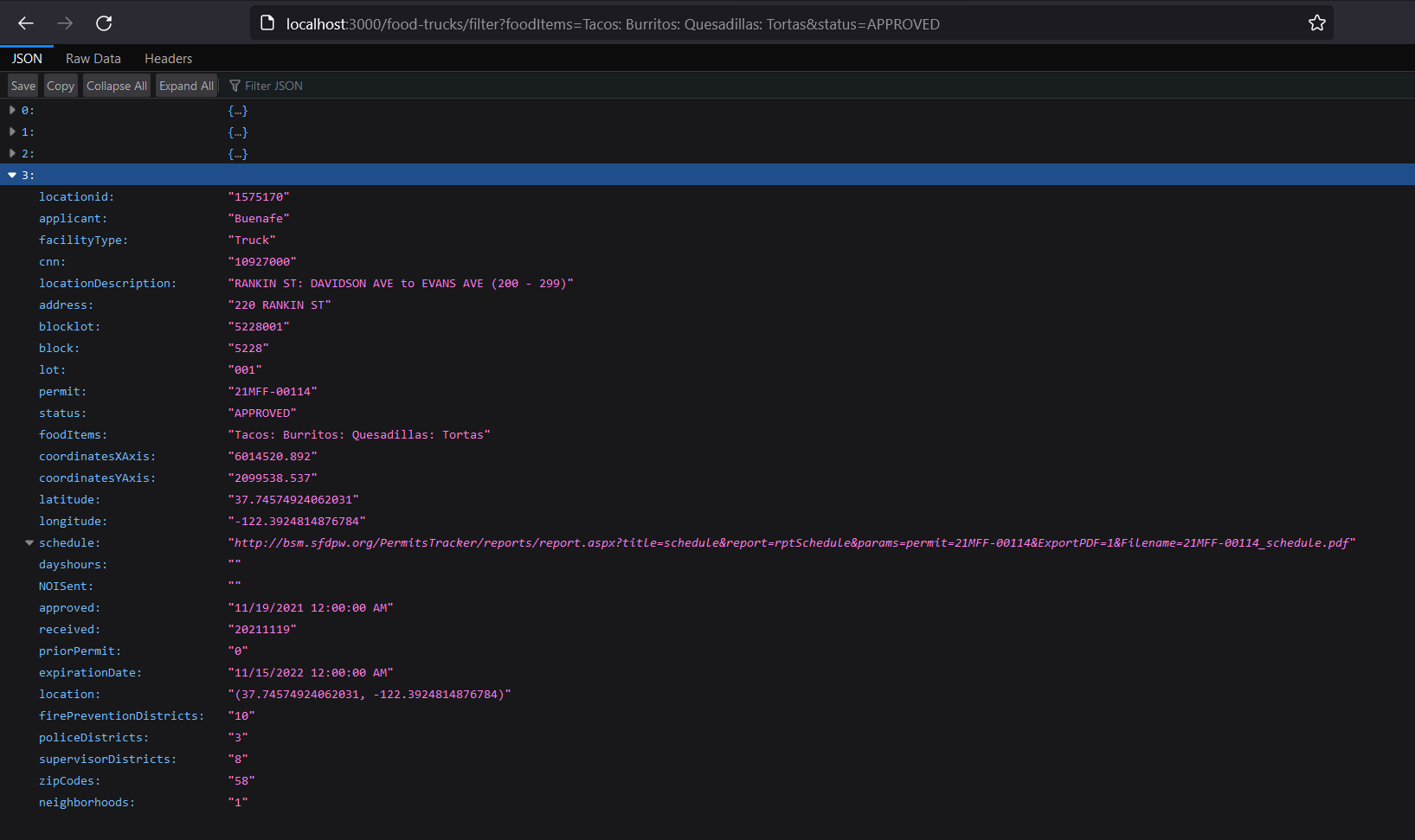
Task: Select the blocklot value "5228001"
Action: [259, 326]
